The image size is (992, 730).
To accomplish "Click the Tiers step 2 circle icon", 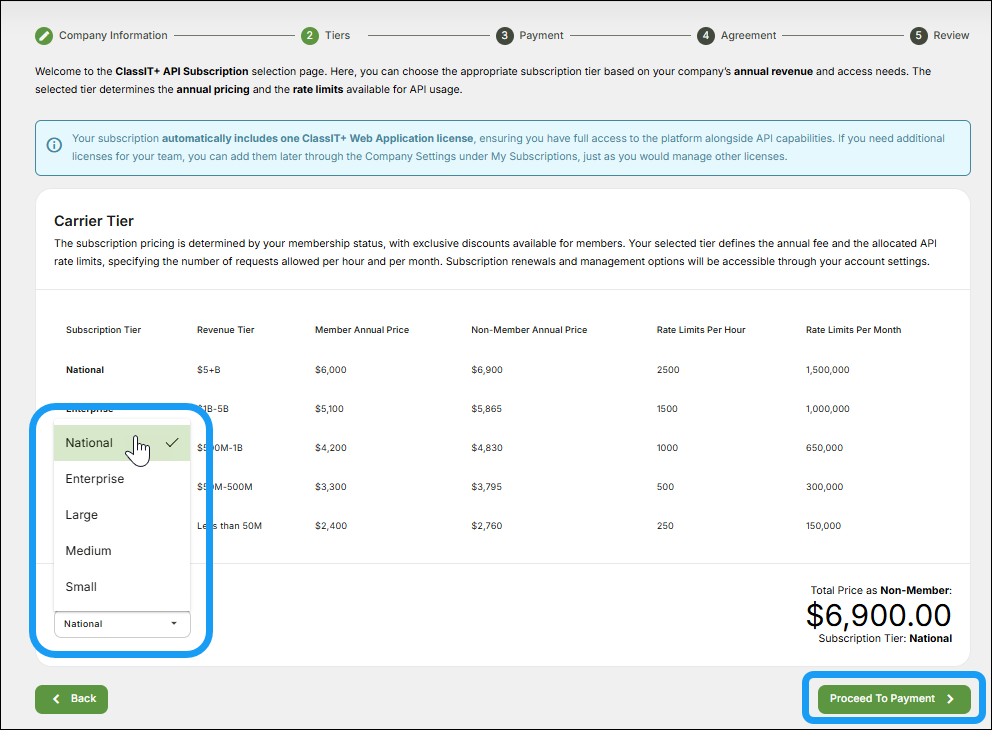I will pyautogui.click(x=309, y=35).
